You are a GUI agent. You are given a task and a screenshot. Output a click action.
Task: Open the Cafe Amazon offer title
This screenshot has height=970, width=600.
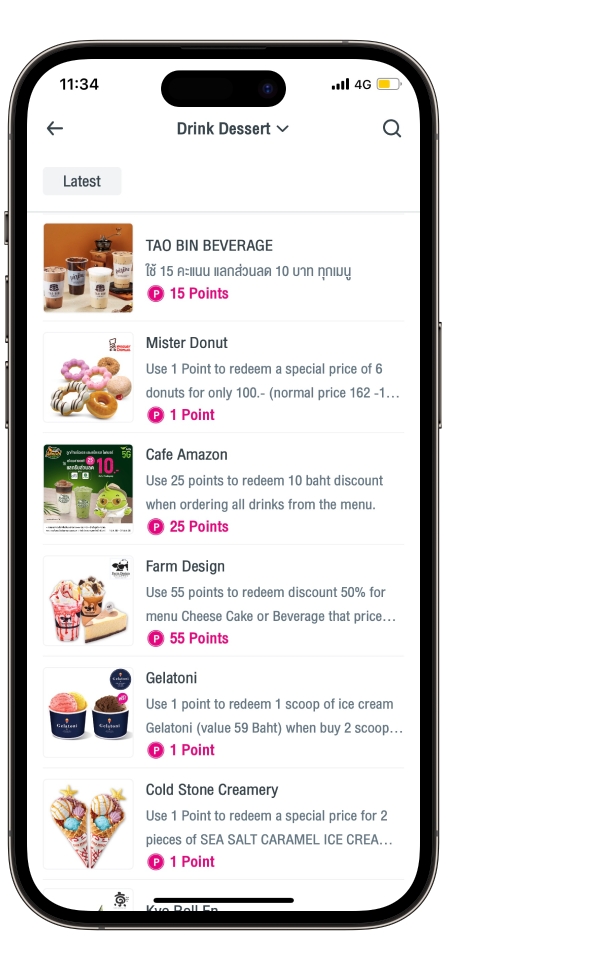[187, 455]
